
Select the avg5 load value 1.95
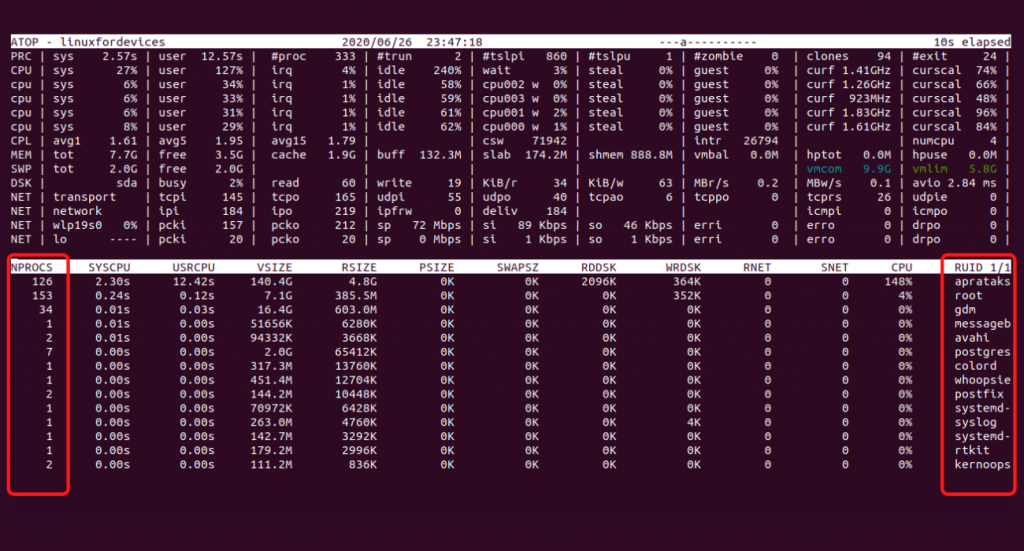(x=229, y=141)
